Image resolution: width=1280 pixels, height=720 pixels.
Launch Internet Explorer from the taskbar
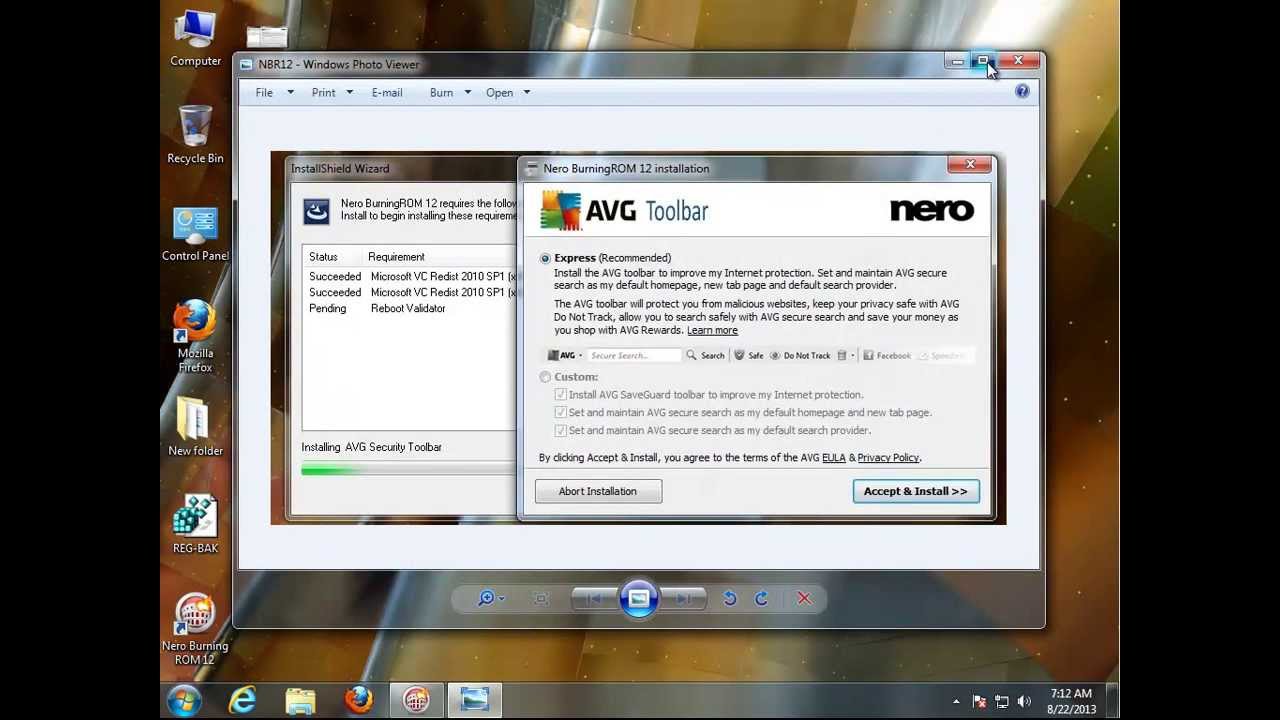click(x=243, y=700)
